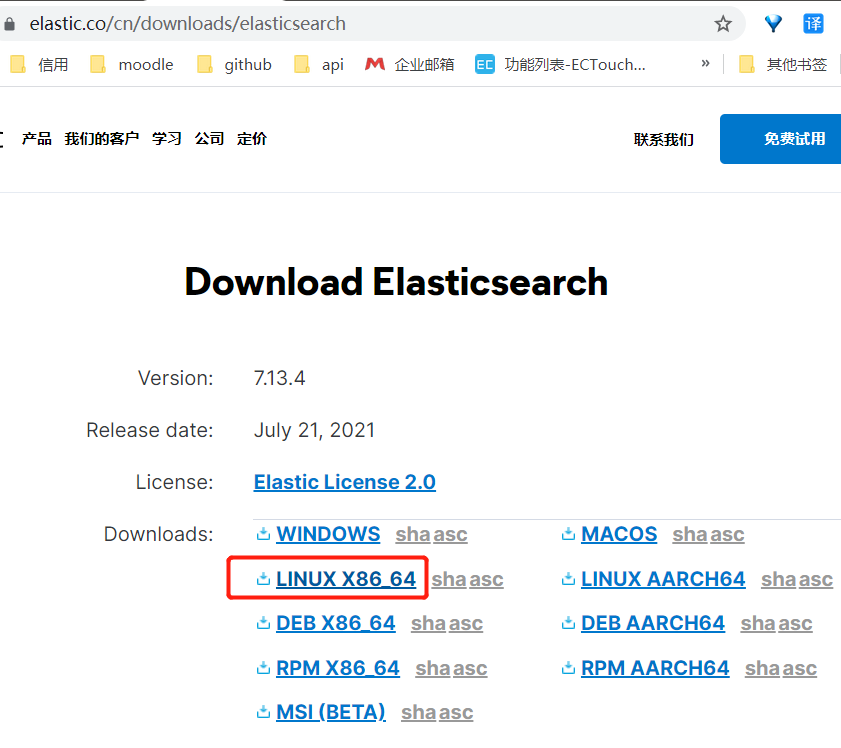Click the 免费试用 button
Image resolution: width=841 pixels, height=748 pixels.
coord(780,139)
